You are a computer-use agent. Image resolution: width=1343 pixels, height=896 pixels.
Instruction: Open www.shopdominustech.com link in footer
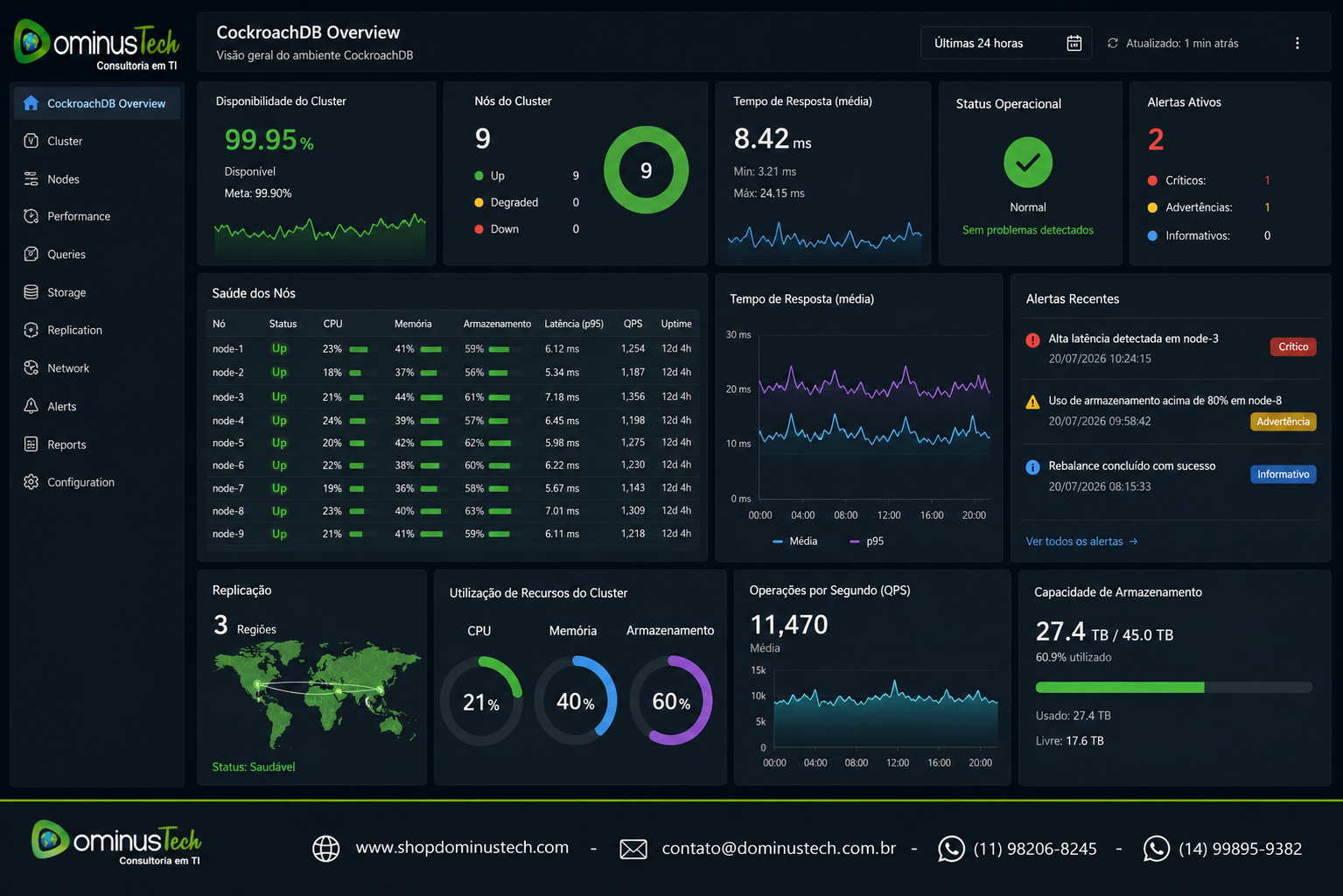(462, 848)
